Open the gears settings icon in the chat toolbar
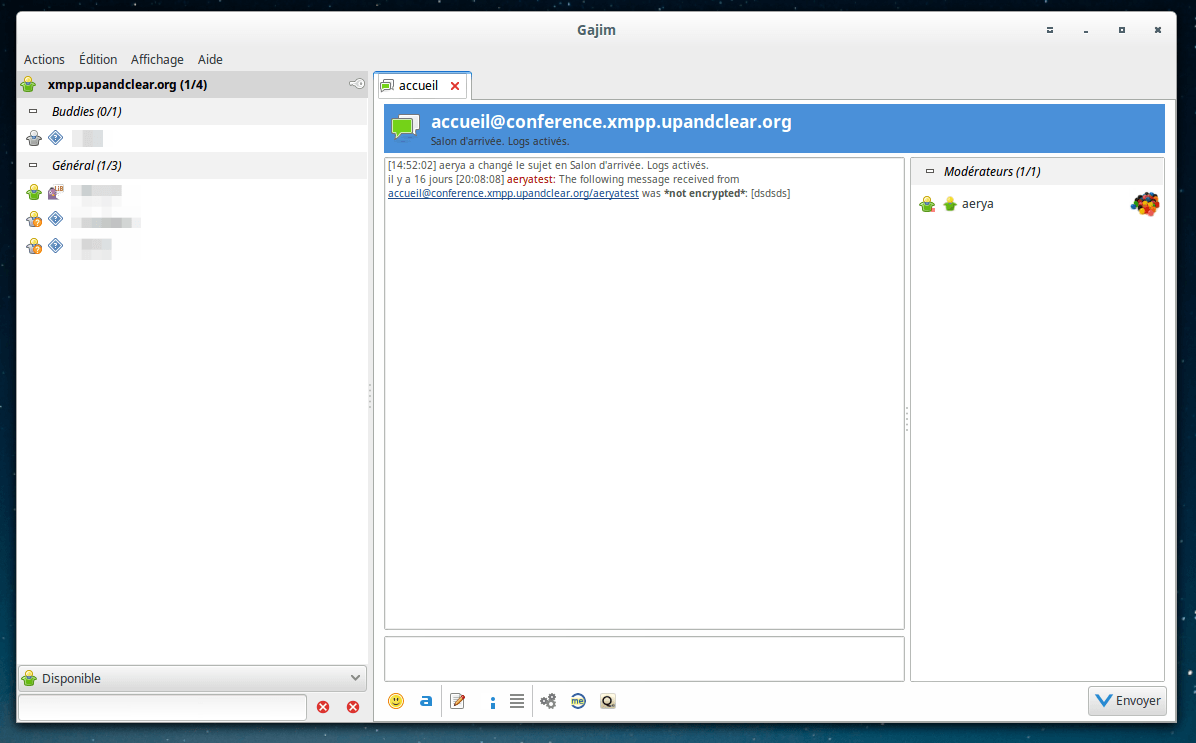 point(548,700)
